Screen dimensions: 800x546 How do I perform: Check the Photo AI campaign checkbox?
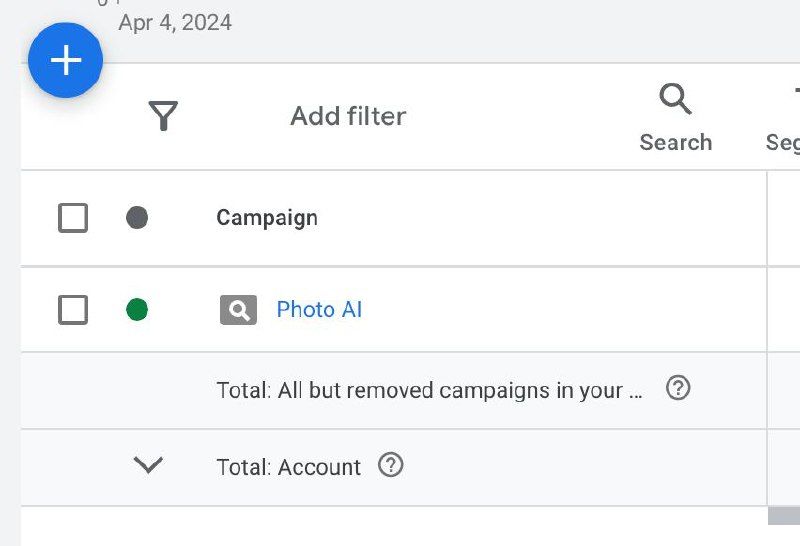coord(73,310)
